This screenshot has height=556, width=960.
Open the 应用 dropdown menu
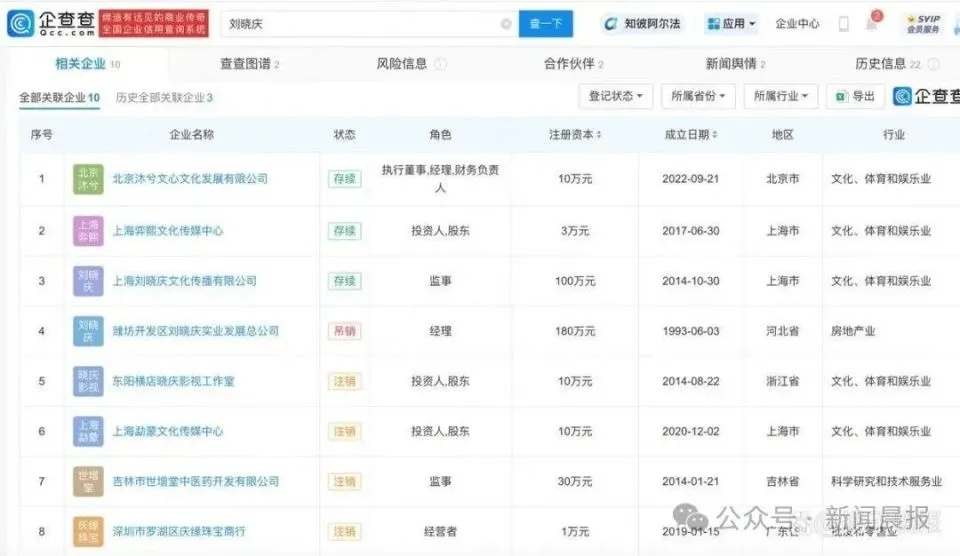731,23
